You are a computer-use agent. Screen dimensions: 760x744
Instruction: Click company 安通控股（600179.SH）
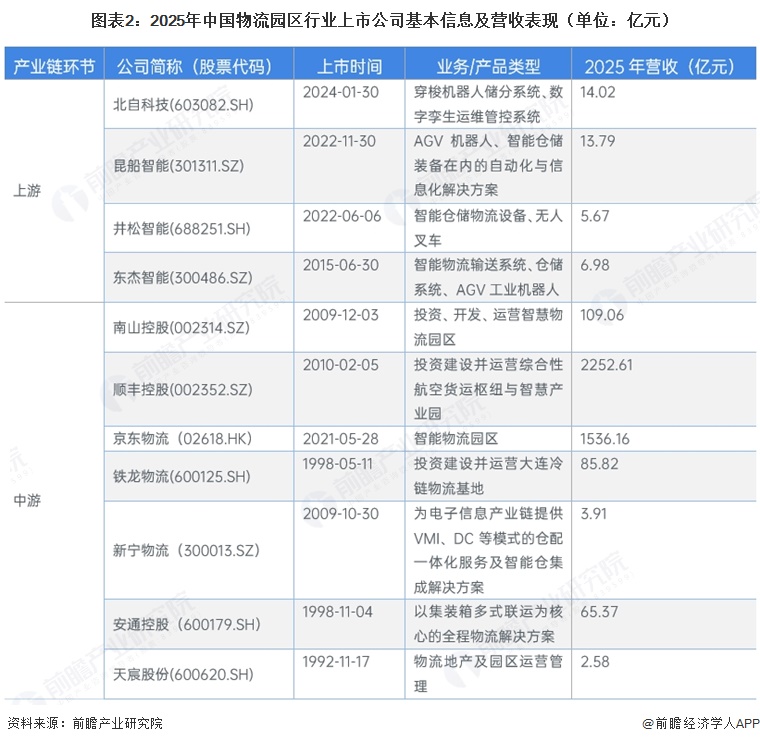[187, 624]
